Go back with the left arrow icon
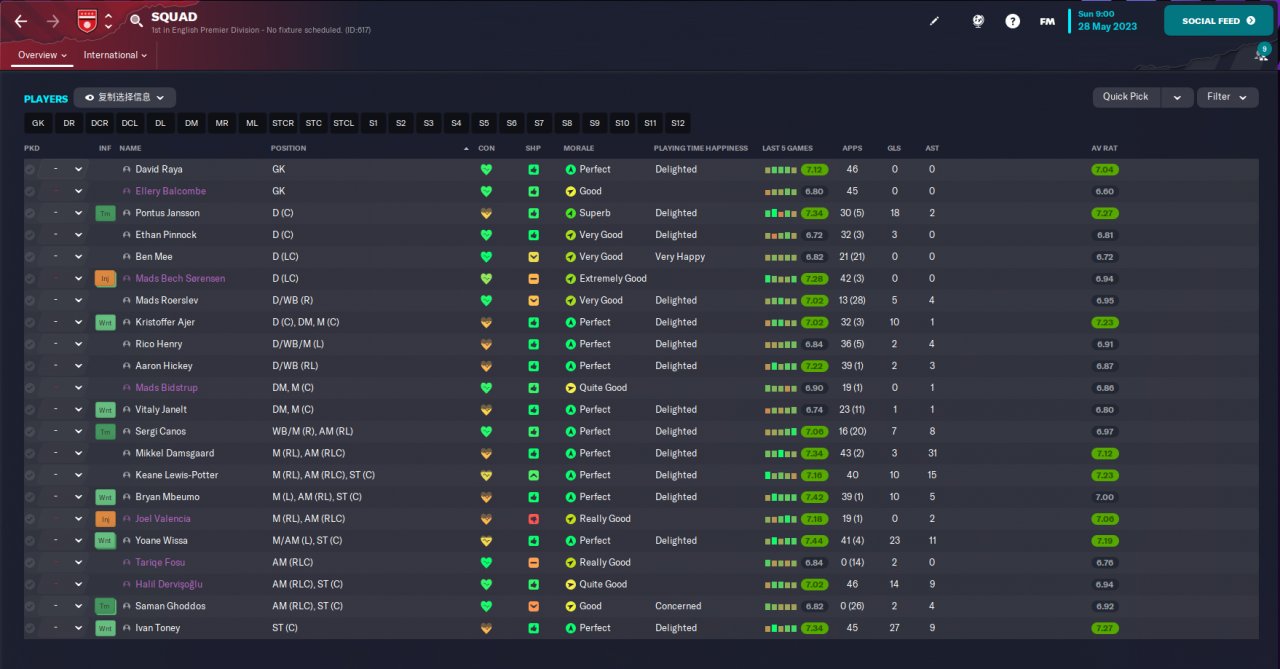Image resolution: width=1280 pixels, height=669 pixels. click(21, 21)
